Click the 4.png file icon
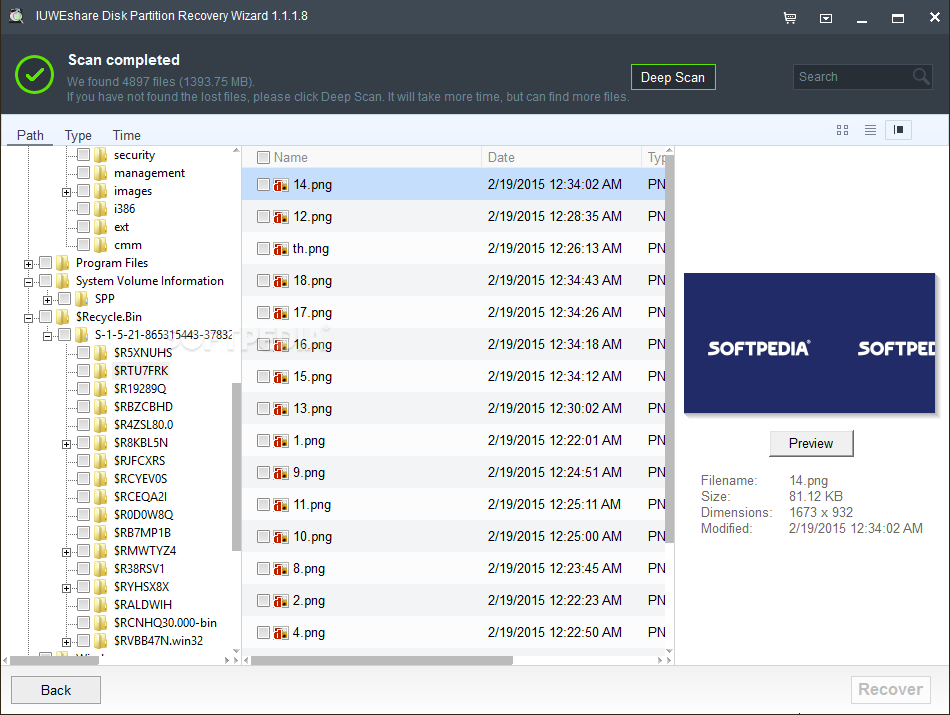 281,633
